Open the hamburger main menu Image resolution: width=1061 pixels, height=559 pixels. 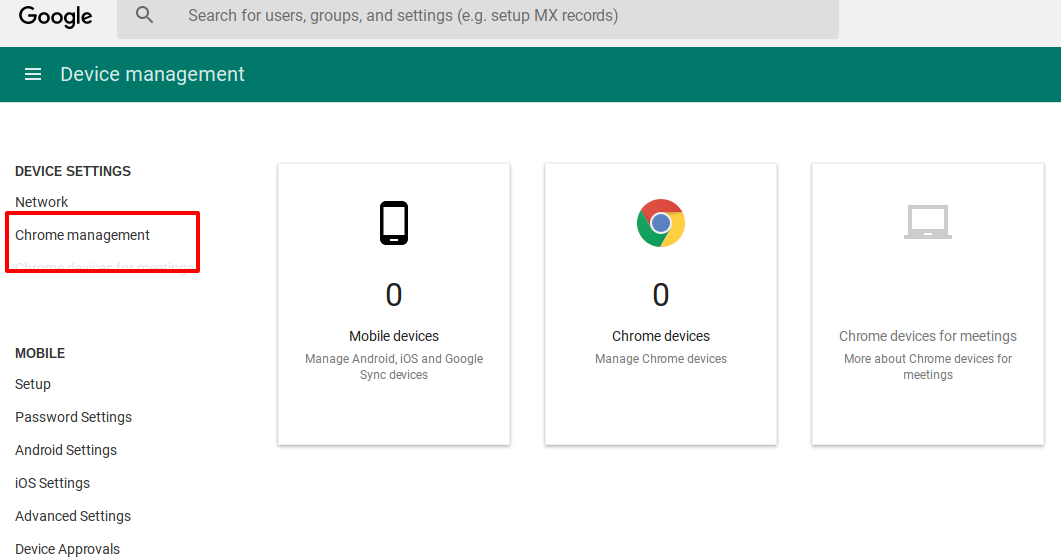[x=32, y=74]
